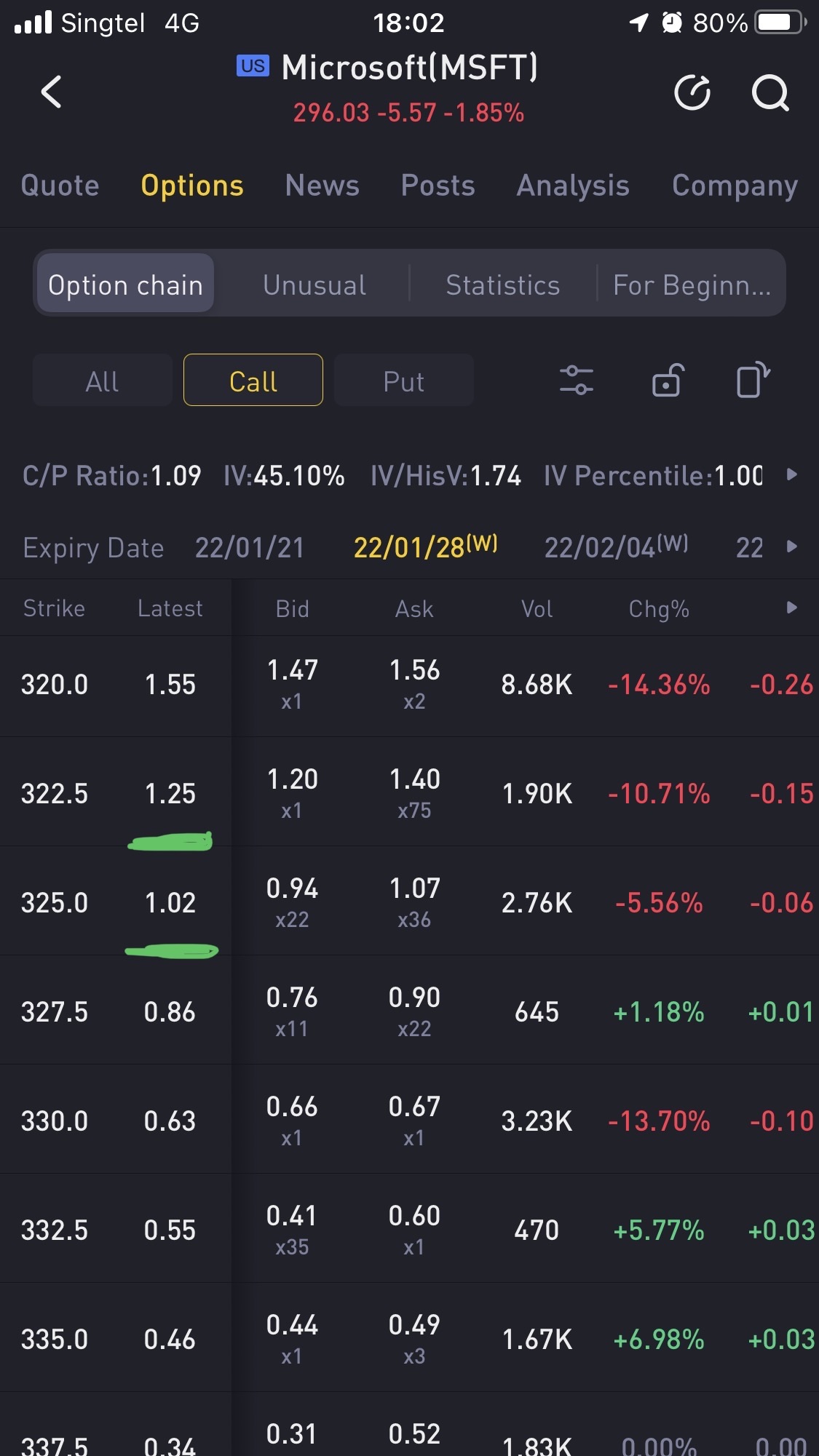
Task: Tap the rotate screen icon
Action: click(x=753, y=381)
